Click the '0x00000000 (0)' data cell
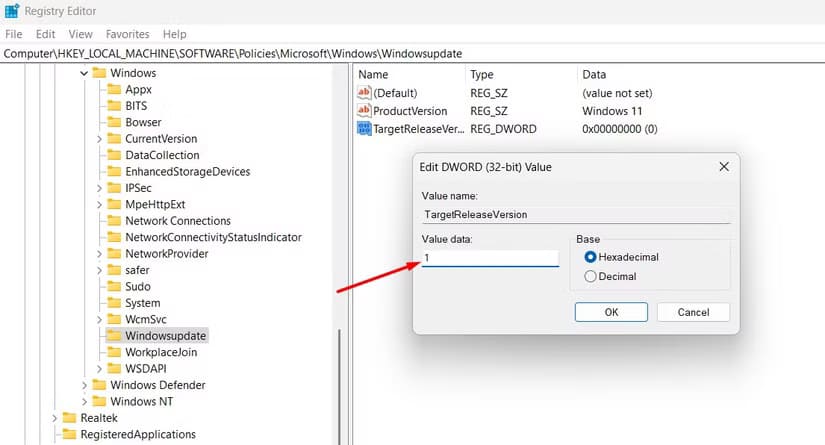 (620, 129)
